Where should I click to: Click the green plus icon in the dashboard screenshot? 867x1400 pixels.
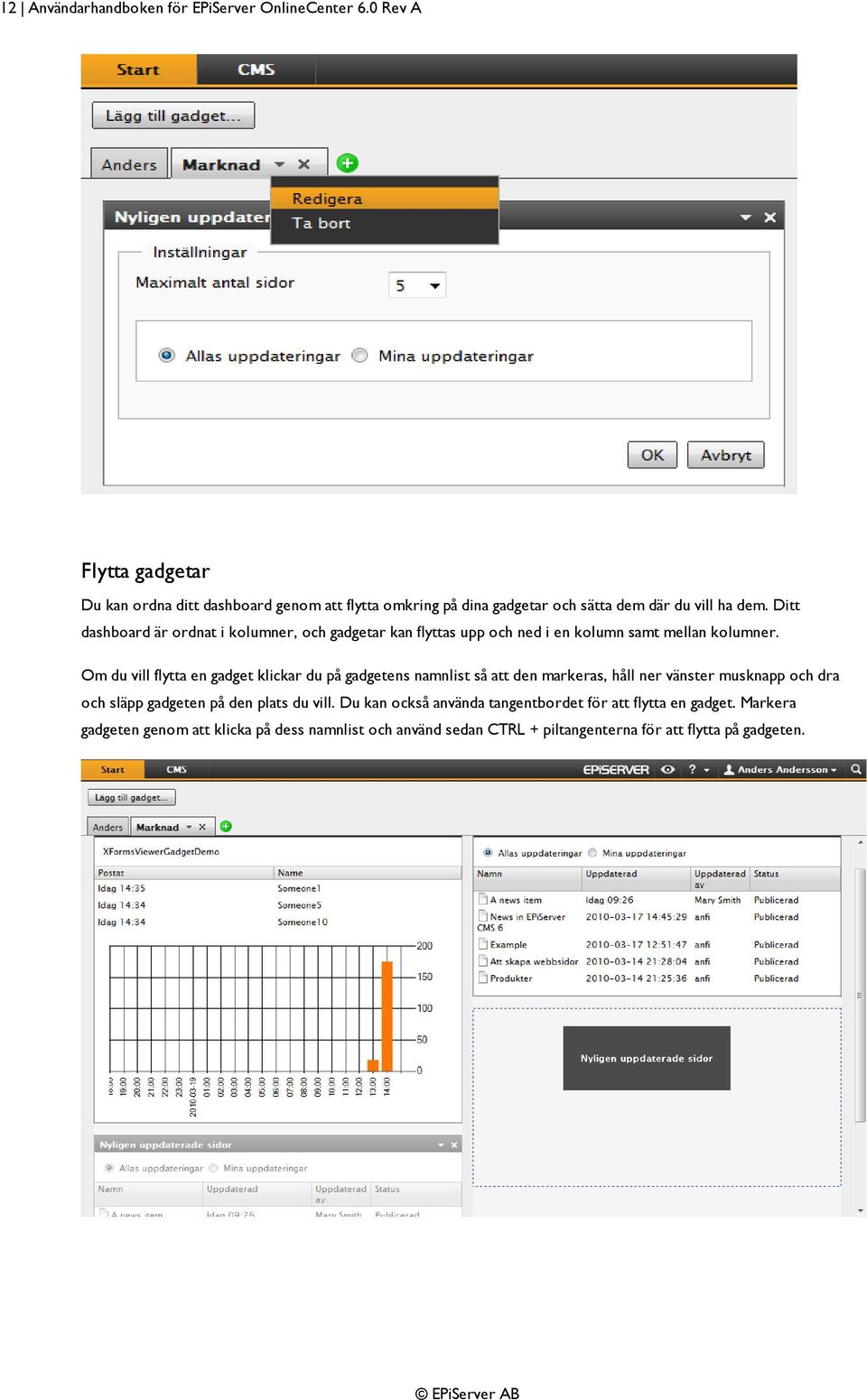pyautogui.click(x=226, y=826)
